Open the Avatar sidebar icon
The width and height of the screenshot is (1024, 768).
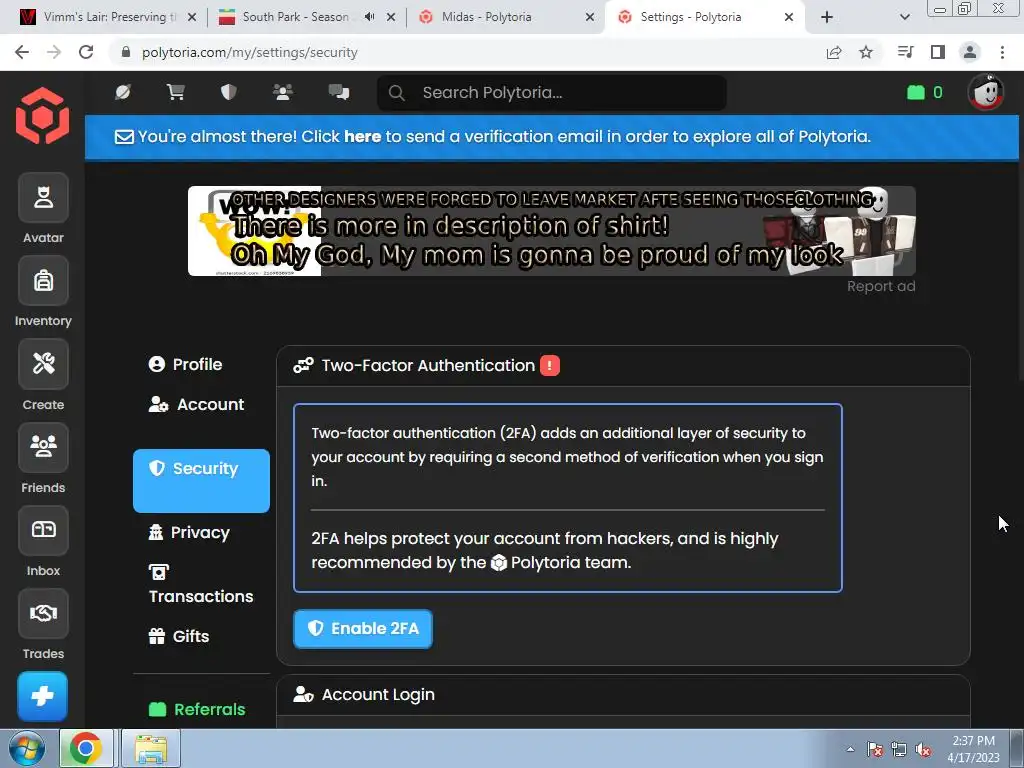(43, 197)
